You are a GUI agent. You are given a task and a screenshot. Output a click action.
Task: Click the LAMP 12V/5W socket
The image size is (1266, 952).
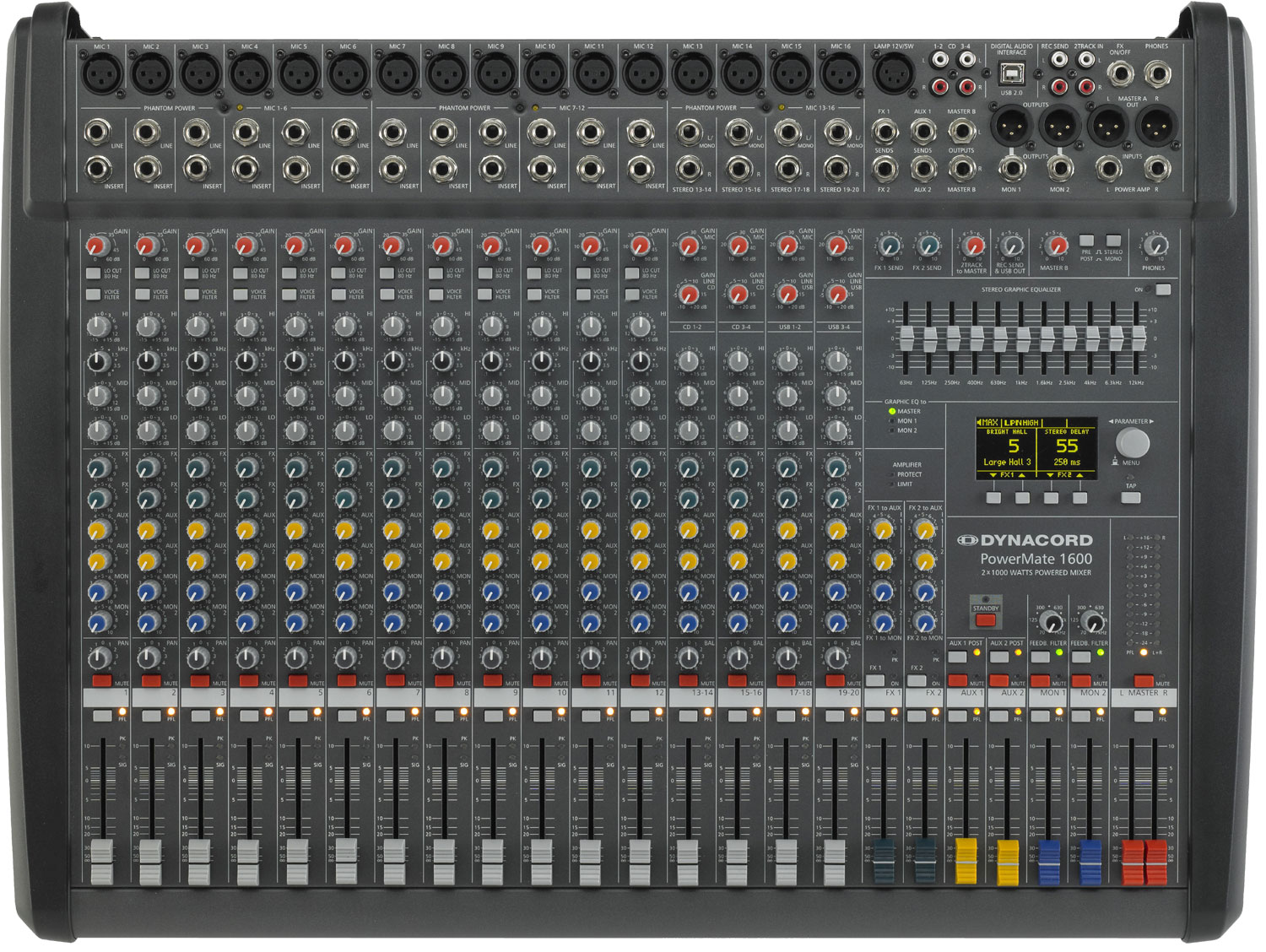click(893, 74)
